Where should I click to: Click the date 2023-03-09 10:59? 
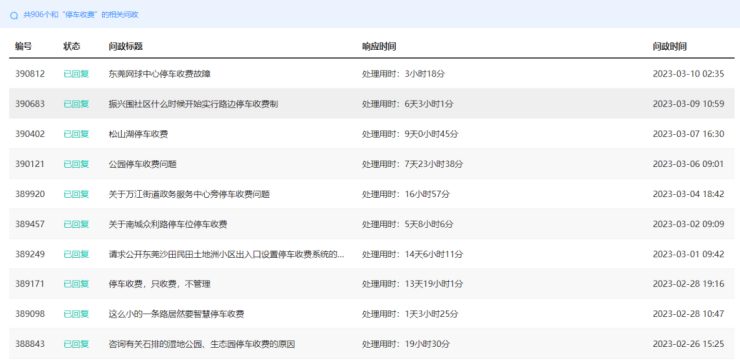688,104
